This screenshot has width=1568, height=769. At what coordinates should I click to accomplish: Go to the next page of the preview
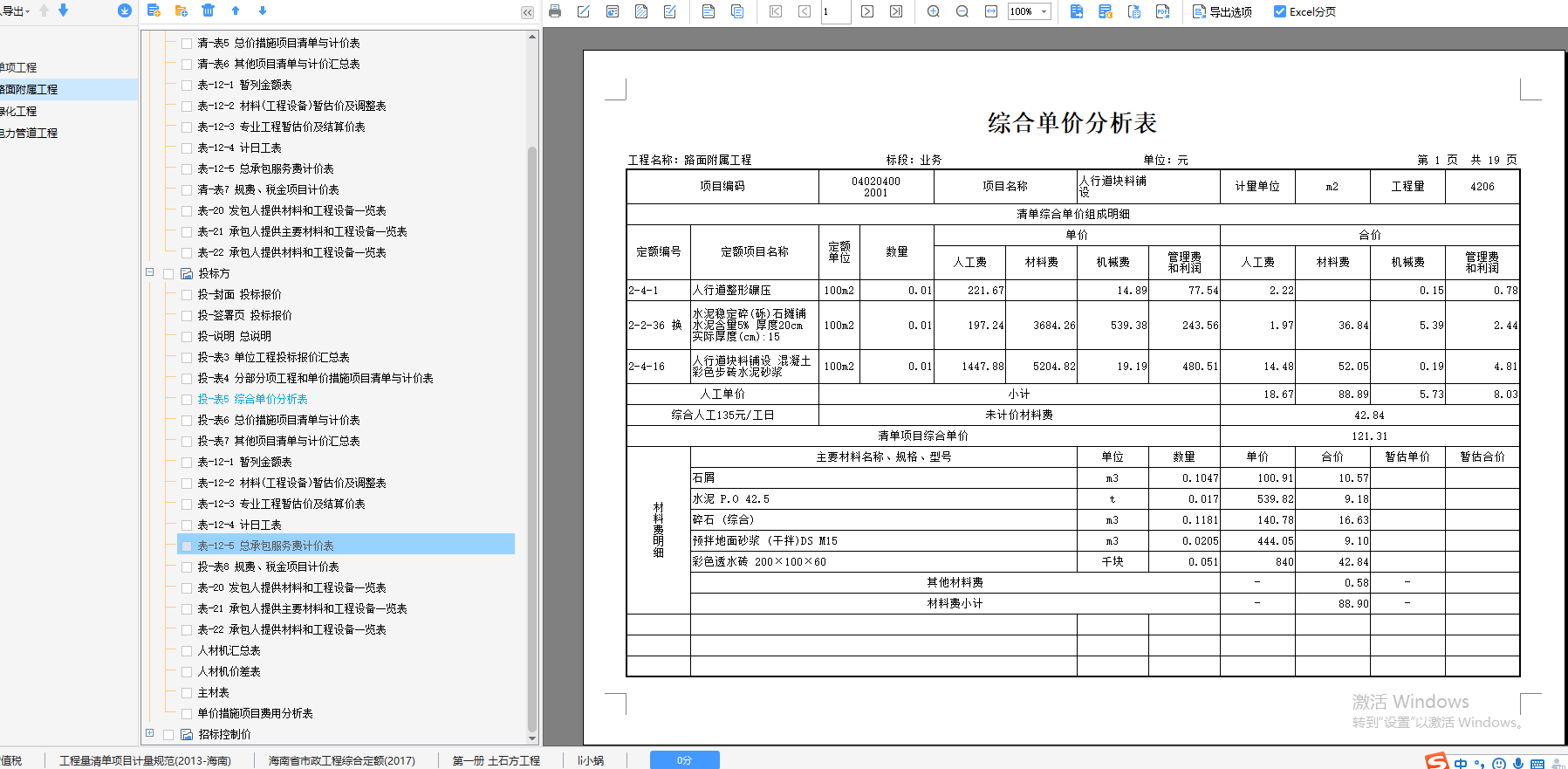coord(867,11)
